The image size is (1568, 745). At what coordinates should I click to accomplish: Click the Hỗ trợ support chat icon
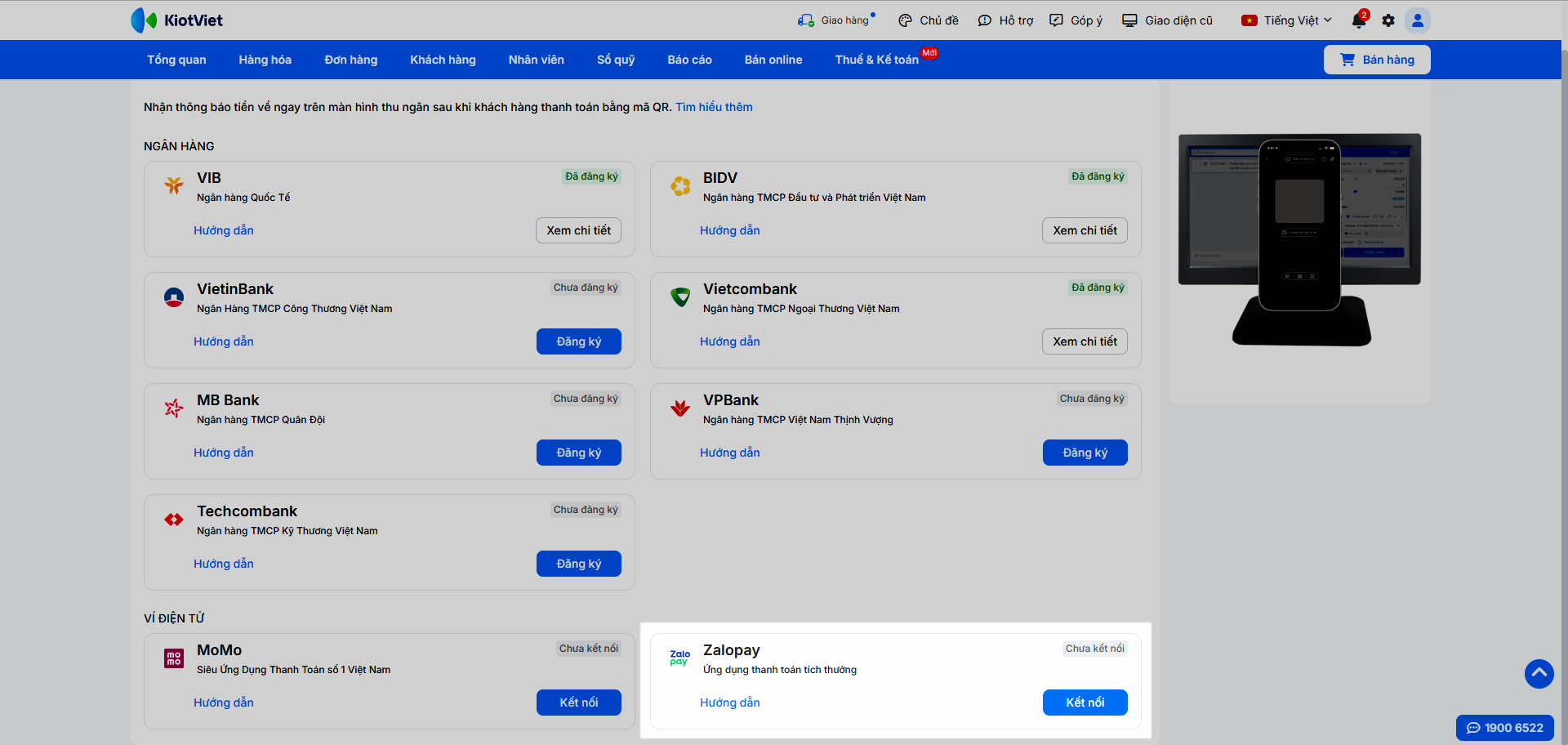click(984, 20)
